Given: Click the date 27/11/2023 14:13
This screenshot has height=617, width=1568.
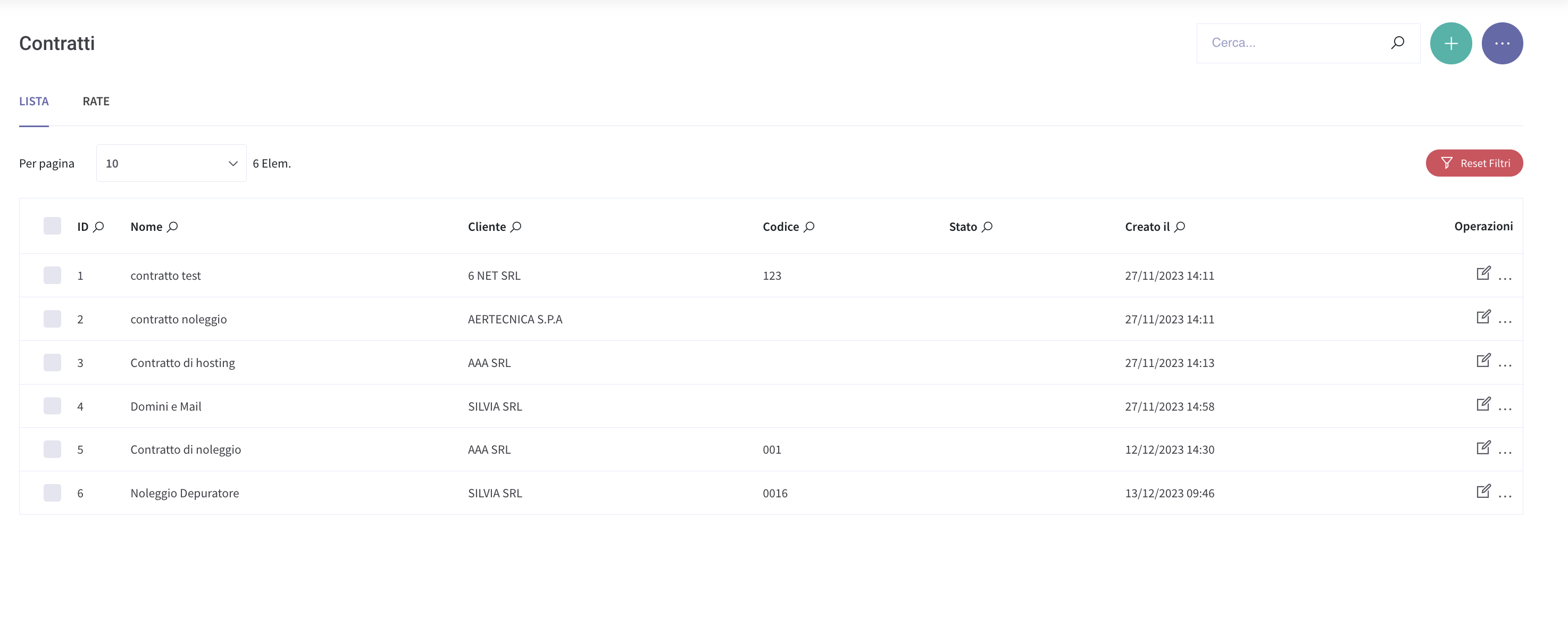Looking at the screenshot, I should [1169, 362].
